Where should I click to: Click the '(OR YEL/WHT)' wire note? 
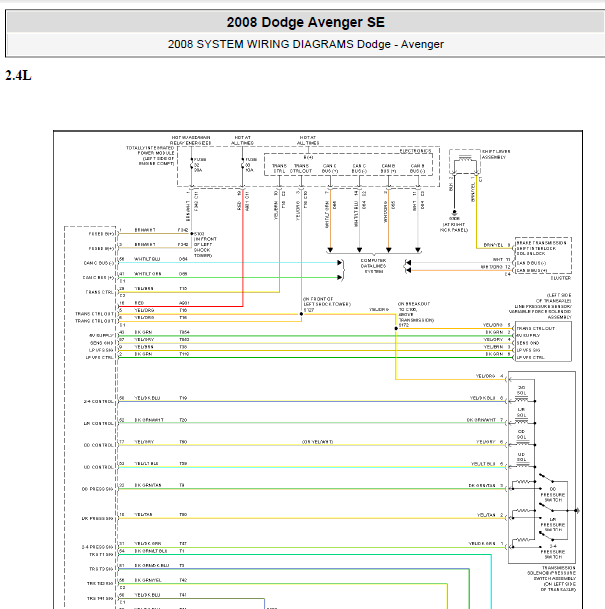[317, 442]
